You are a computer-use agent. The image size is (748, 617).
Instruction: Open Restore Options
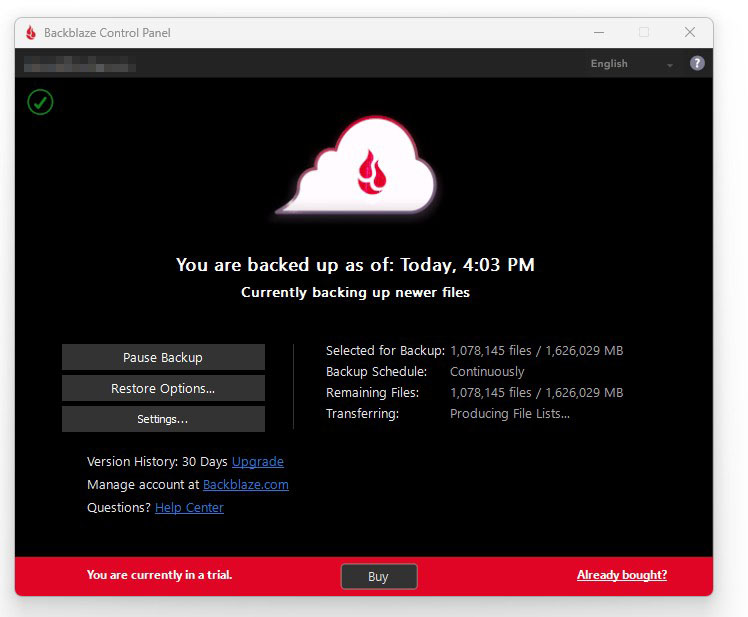(163, 388)
